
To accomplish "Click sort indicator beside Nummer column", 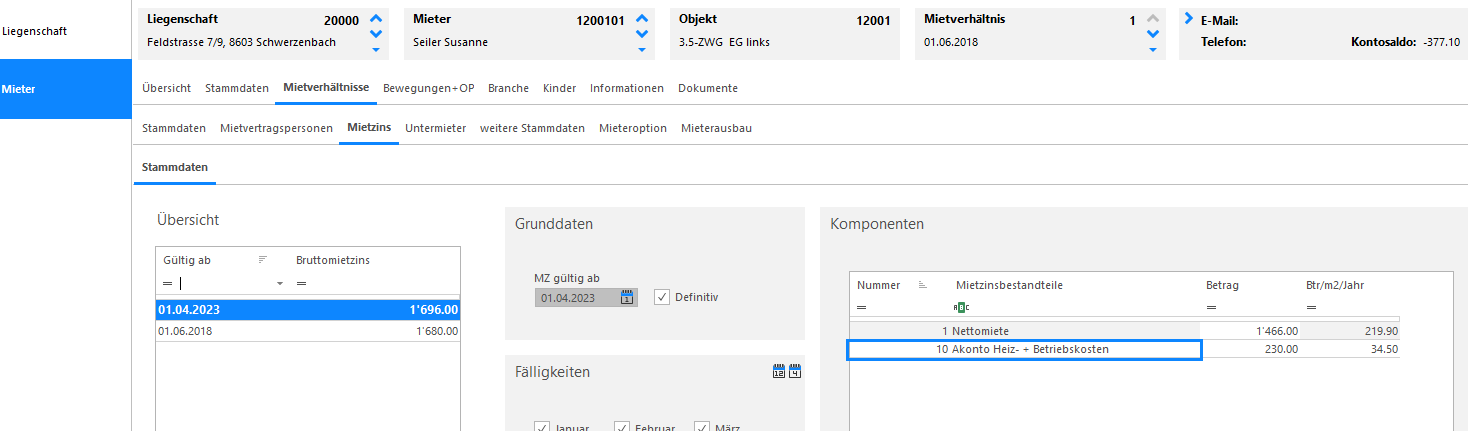I will pos(922,285).
